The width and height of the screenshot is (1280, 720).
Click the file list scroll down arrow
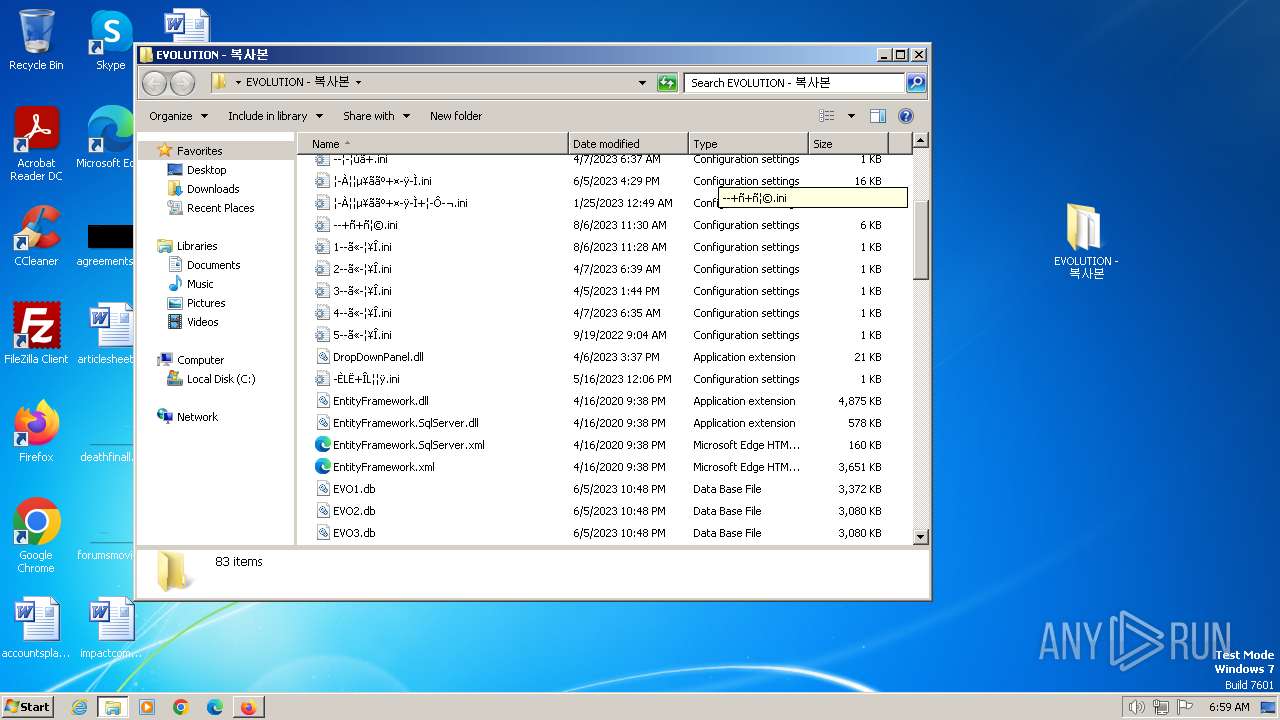coord(921,537)
